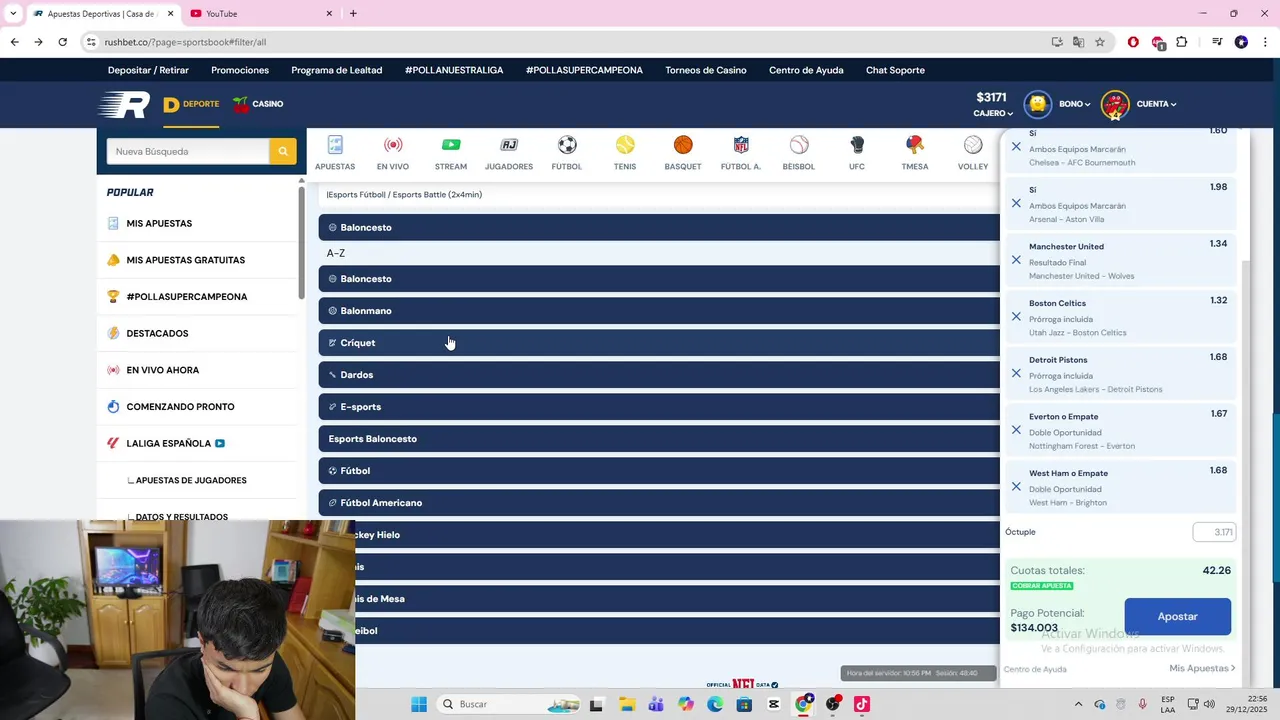Remove the Nottingham Forest - Everton selection
The image size is (1280, 720).
coord(1016,430)
